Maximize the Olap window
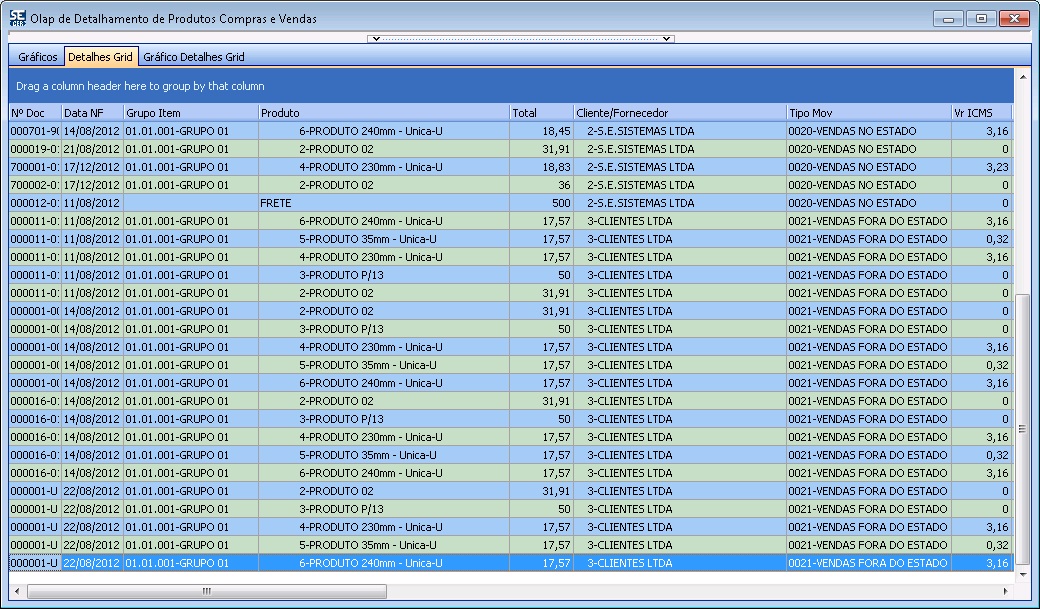 (983, 19)
